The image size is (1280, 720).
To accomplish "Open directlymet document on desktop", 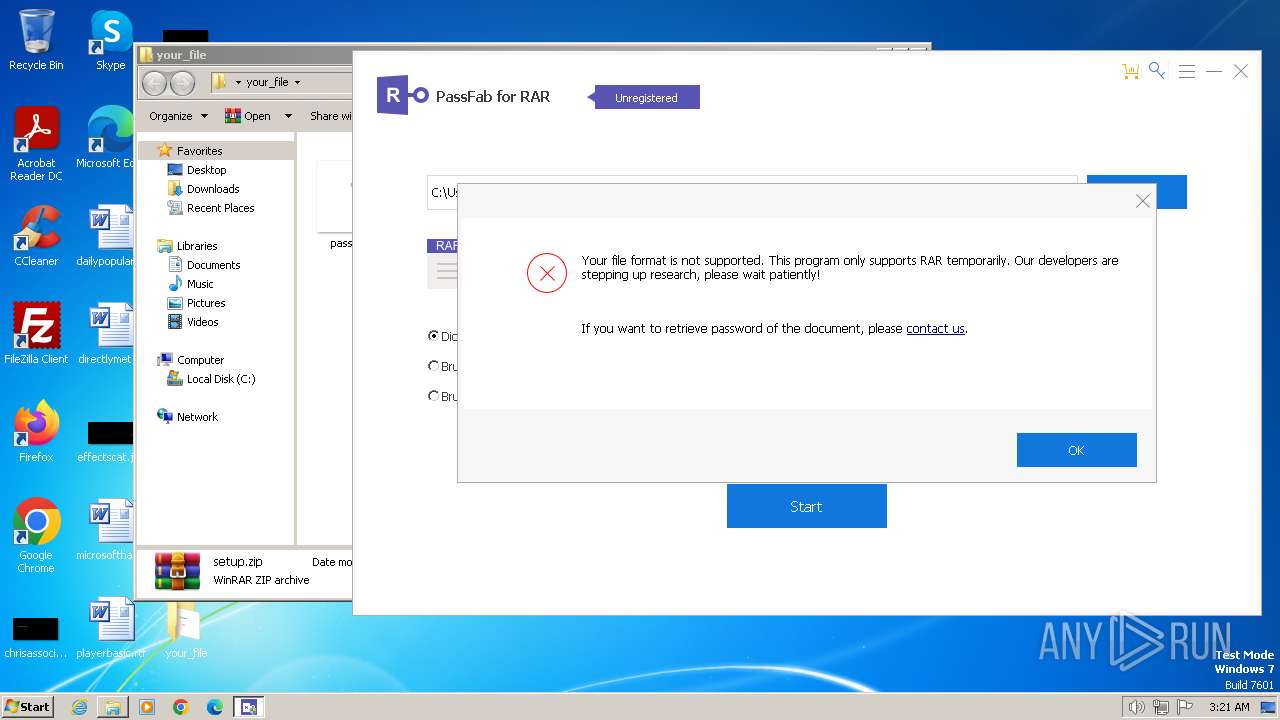I will pyautogui.click(x=105, y=333).
